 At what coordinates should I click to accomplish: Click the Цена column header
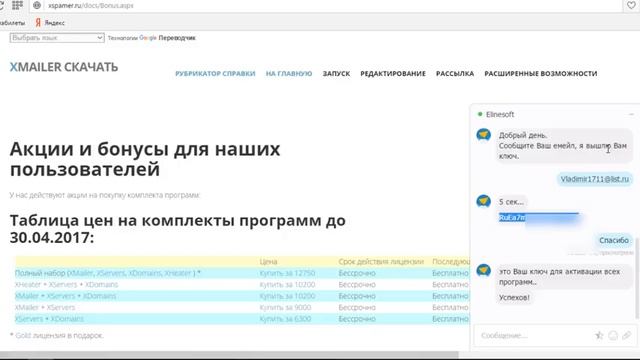pos(268,262)
